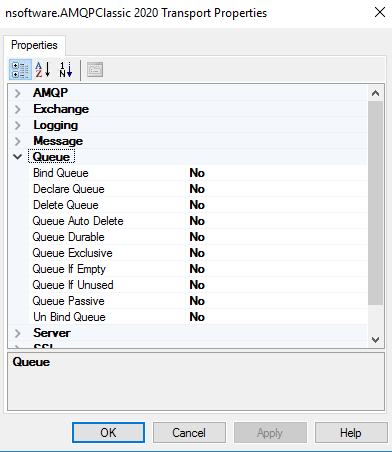
Task: Click the No value for Queue Auto Delete
Action: [197, 221]
